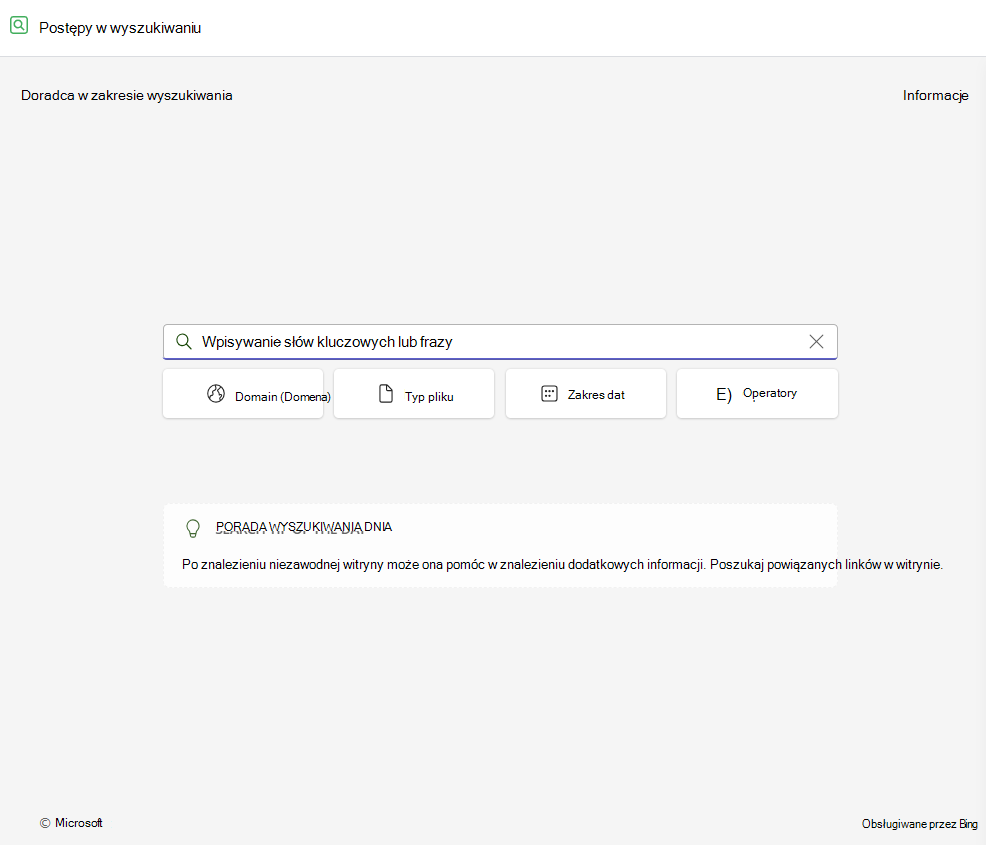
Task: Click the © Microsoft footer text
Action: pos(71,823)
